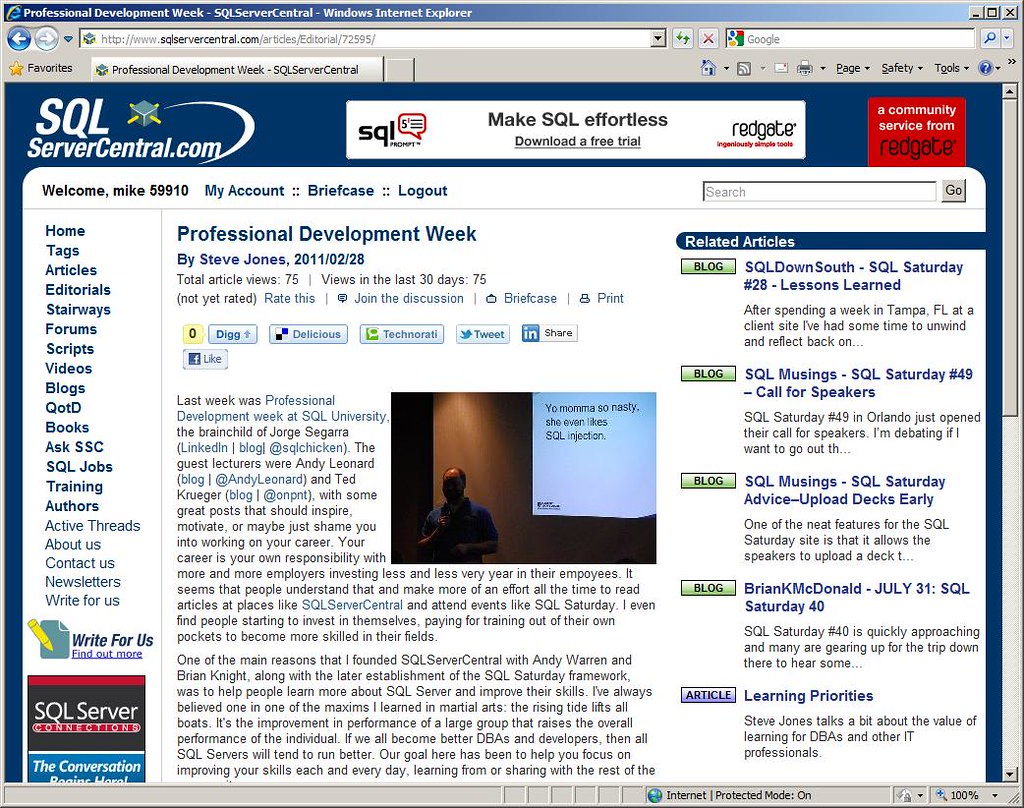Expand the address bar history dropdown
1024x808 pixels.
(x=658, y=39)
